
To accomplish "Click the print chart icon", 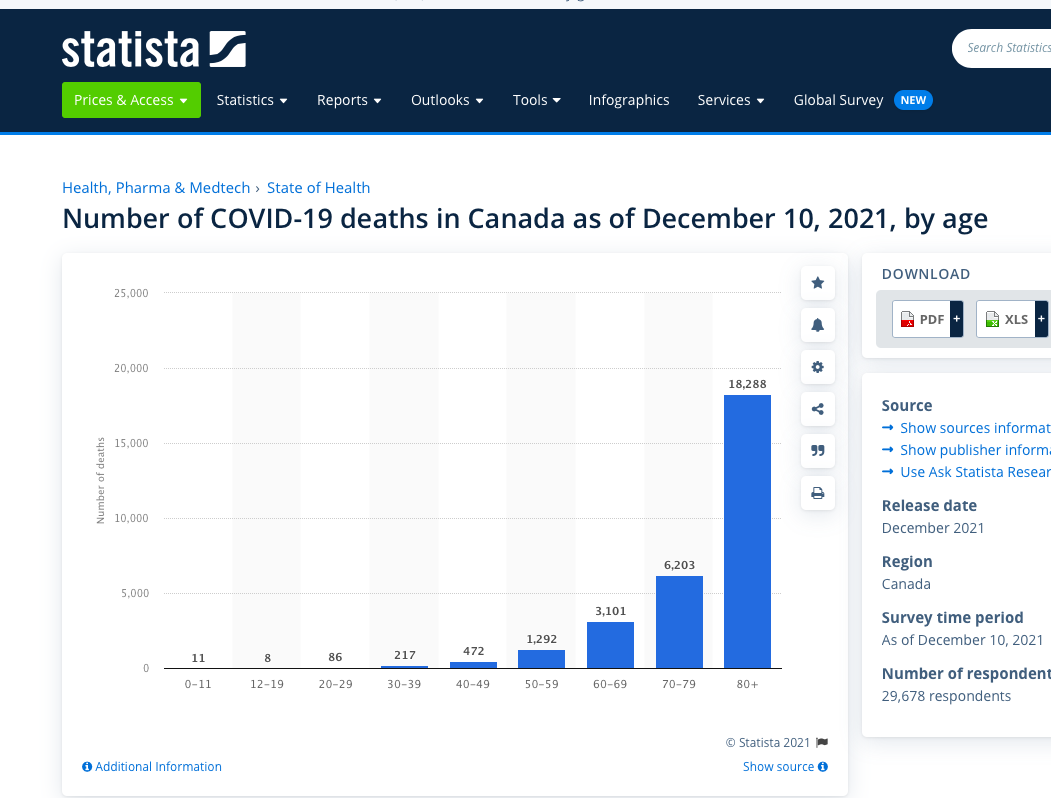I will tap(817, 493).
